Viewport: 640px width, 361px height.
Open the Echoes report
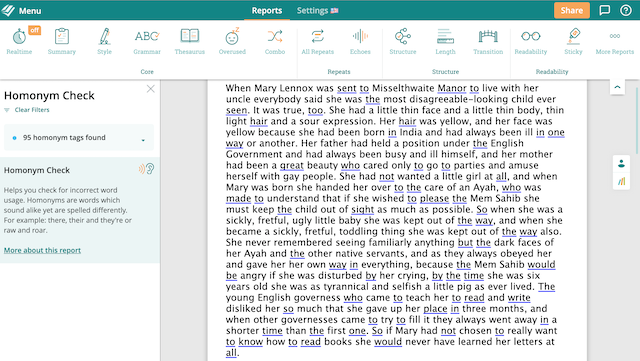[360, 41]
